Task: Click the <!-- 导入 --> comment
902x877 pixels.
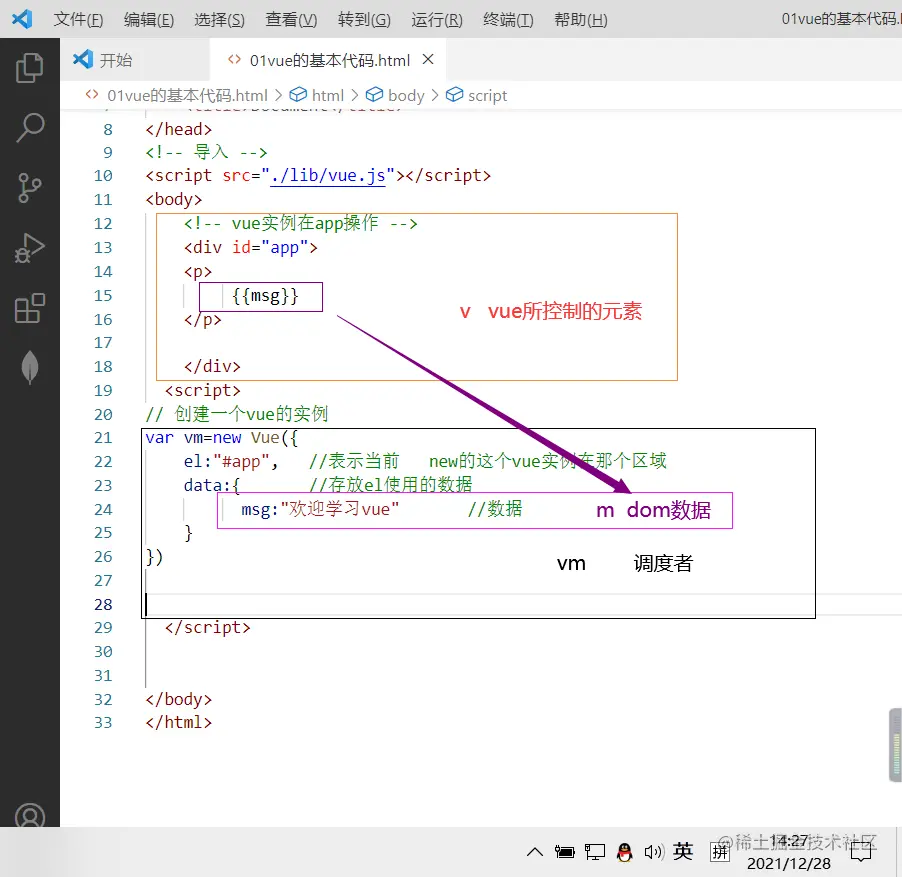Action: click(207, 152)
